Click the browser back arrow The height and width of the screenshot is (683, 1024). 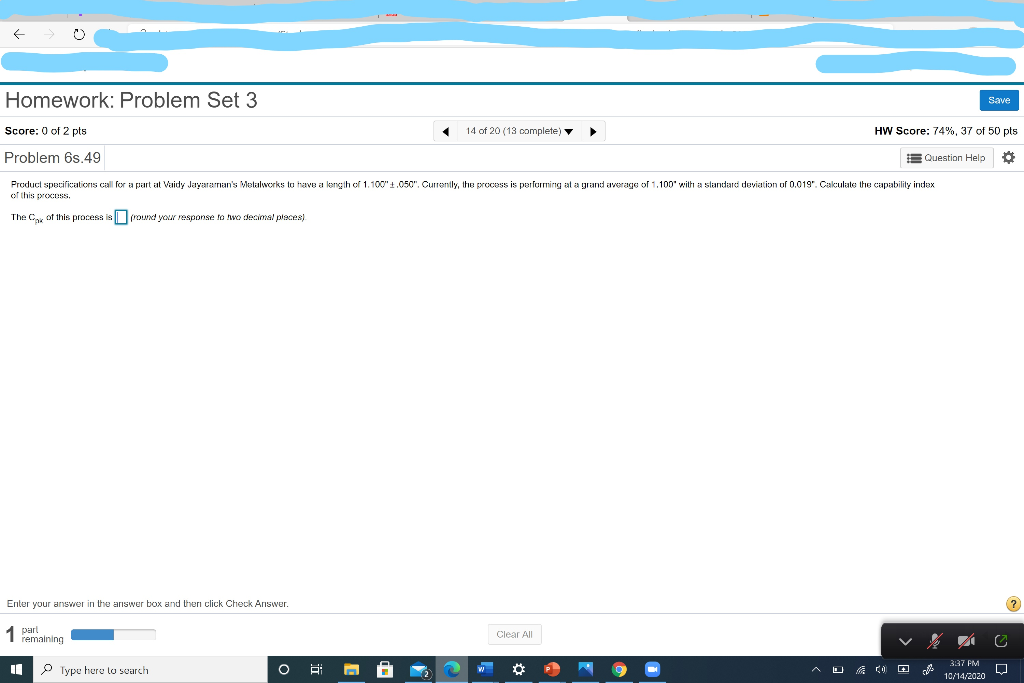[19, 34]
